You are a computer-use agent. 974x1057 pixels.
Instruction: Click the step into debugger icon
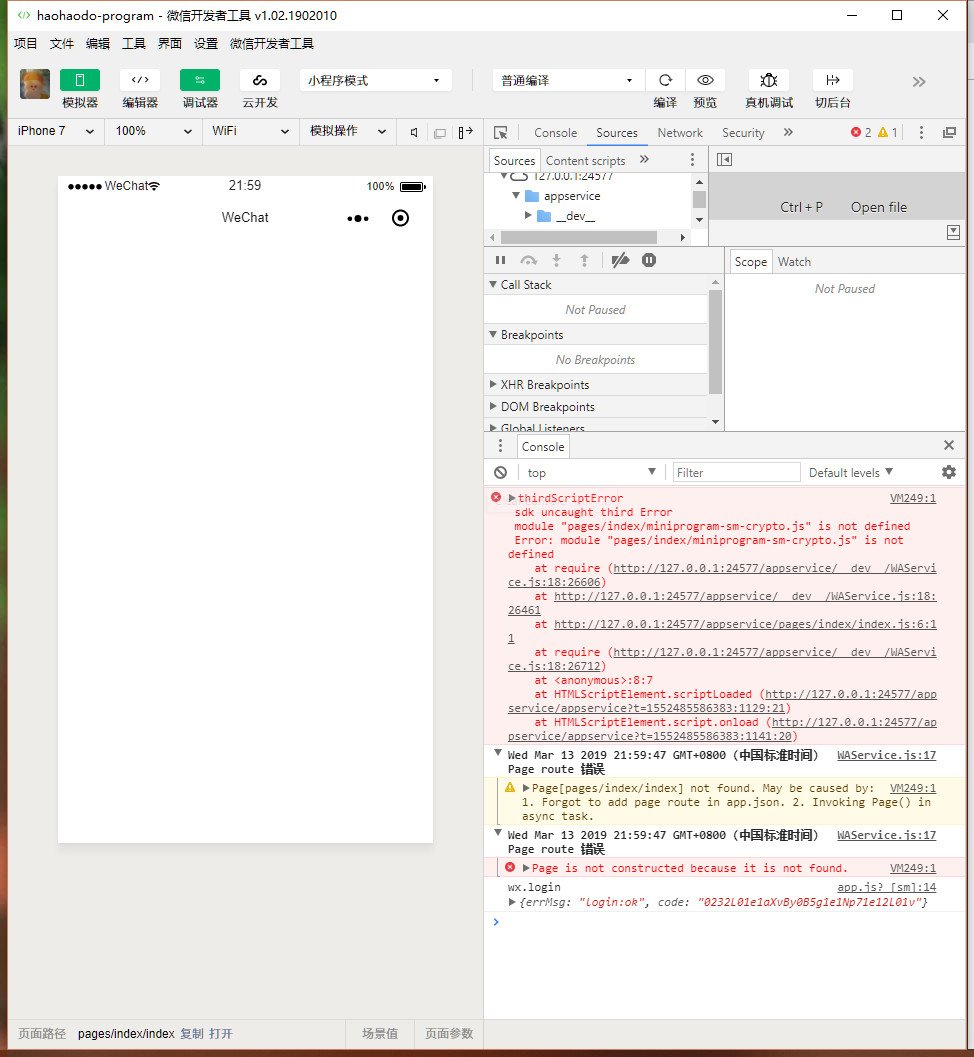click(x=556, y=260)
